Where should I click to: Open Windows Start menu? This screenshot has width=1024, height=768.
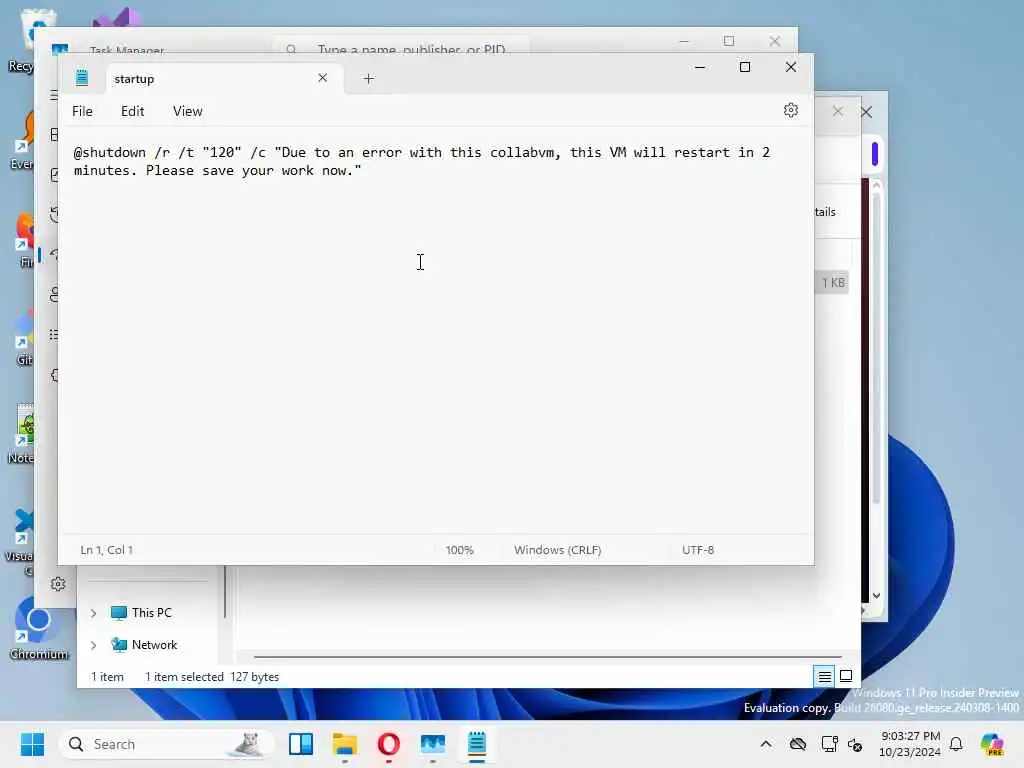tap(32, 744)
